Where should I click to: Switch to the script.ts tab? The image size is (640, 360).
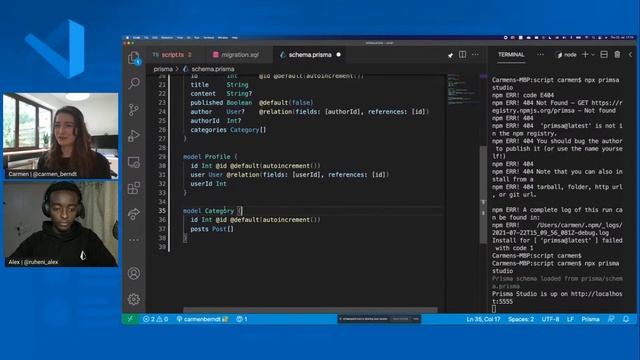tap(172, 55)
